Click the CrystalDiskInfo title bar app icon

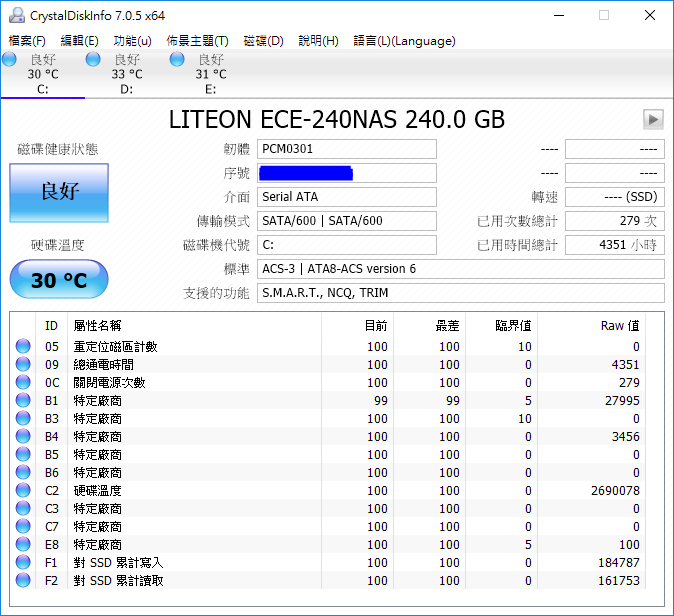tap(17, 15)
